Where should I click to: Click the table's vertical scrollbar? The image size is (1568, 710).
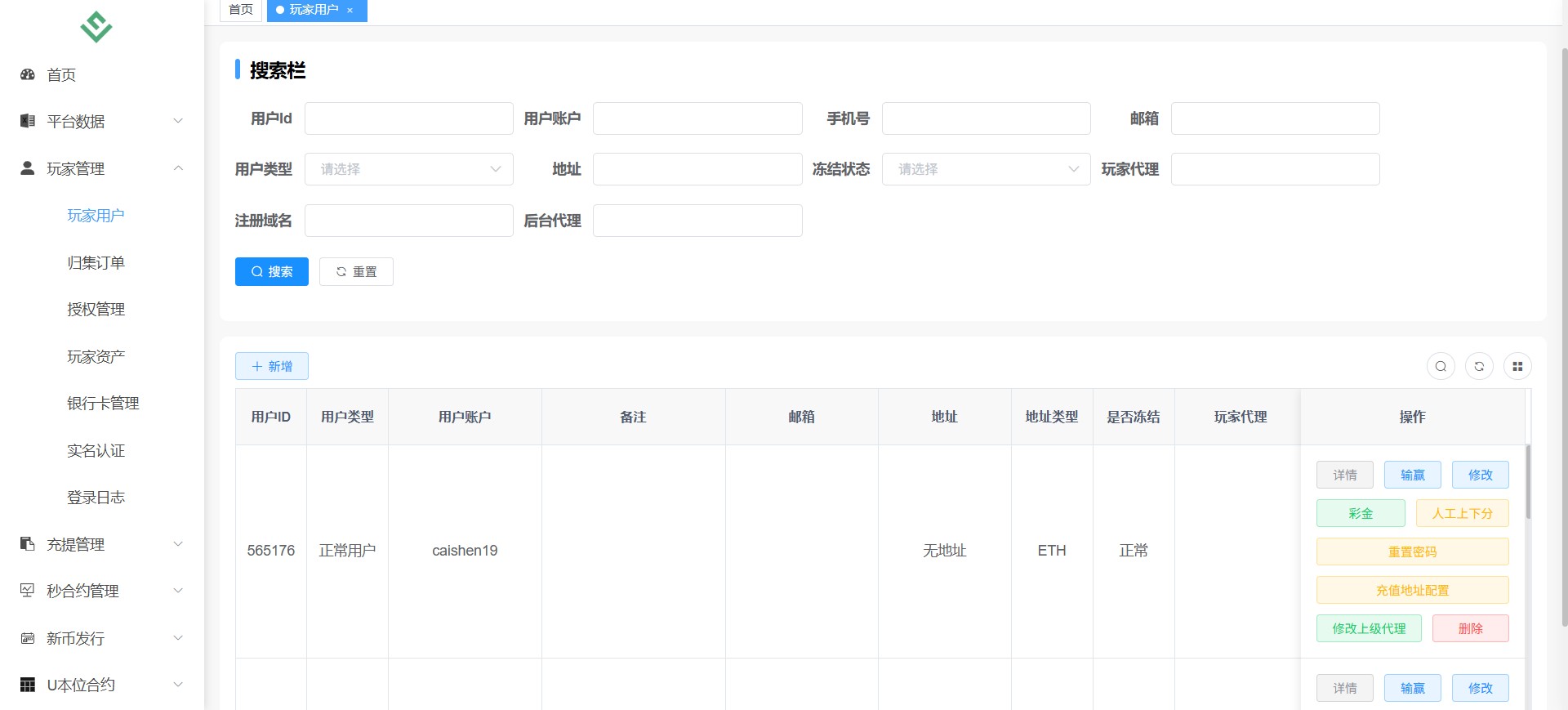coord(1528,482)
